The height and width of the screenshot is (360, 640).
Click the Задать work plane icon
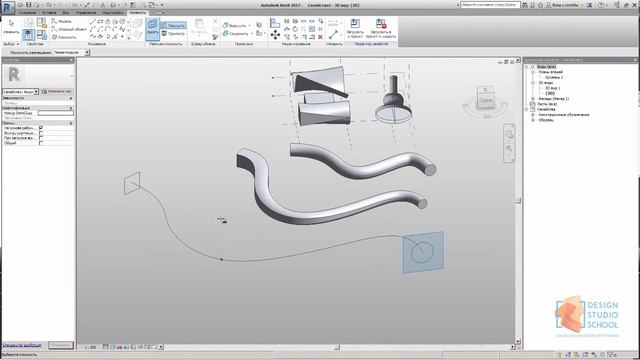click(x=152, y=28)
